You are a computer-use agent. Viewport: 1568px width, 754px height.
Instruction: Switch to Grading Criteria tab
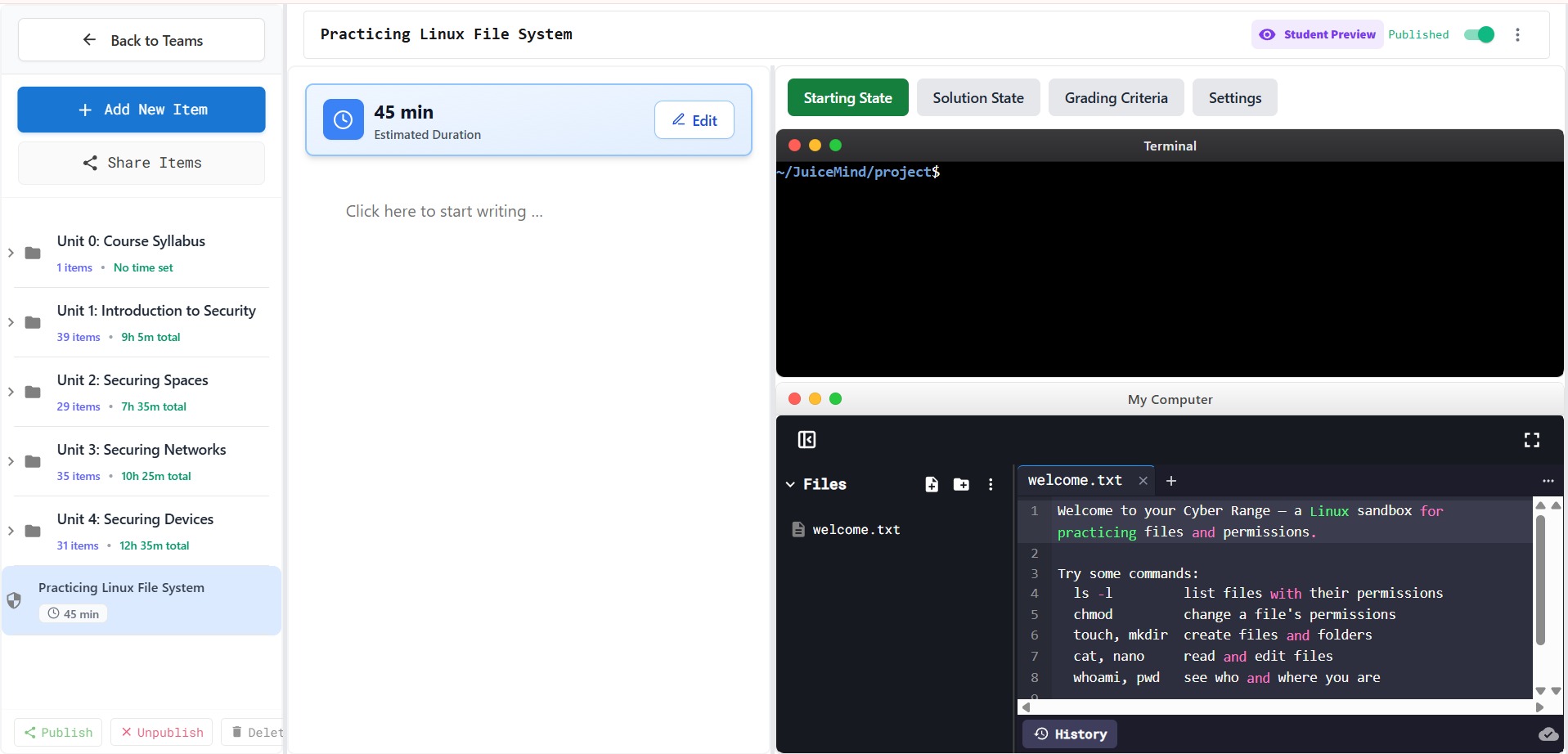[1116, 97]
